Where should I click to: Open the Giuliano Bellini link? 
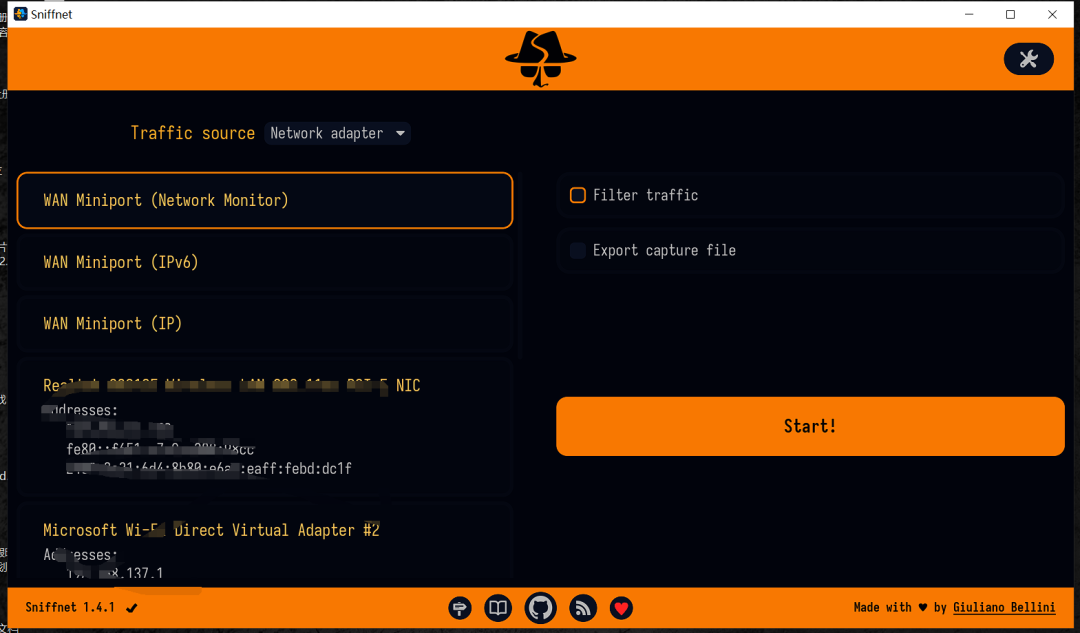[x=1004, y=608]
